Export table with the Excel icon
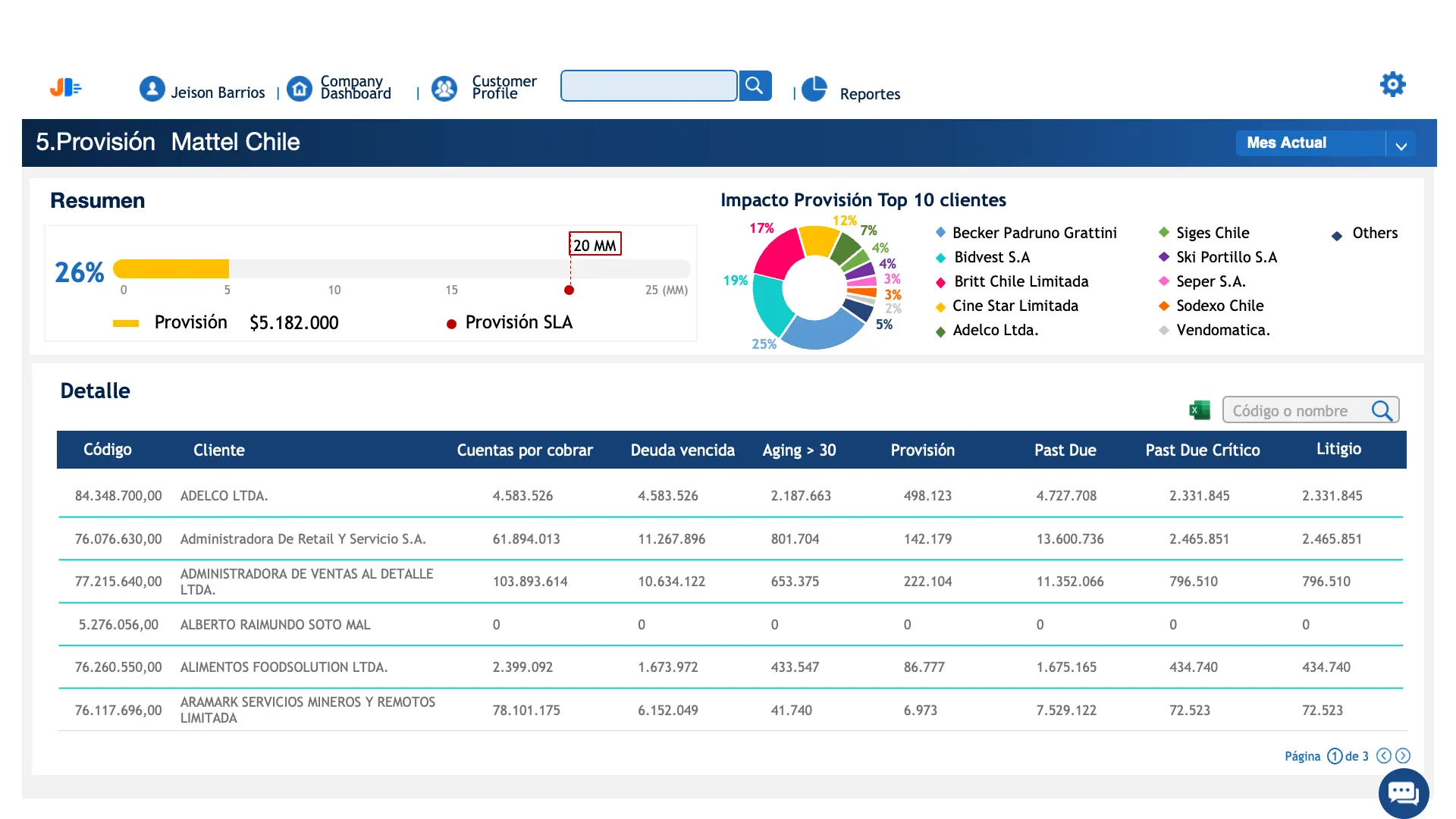This screenshot has height=819, width=1456. (1199, 410)
